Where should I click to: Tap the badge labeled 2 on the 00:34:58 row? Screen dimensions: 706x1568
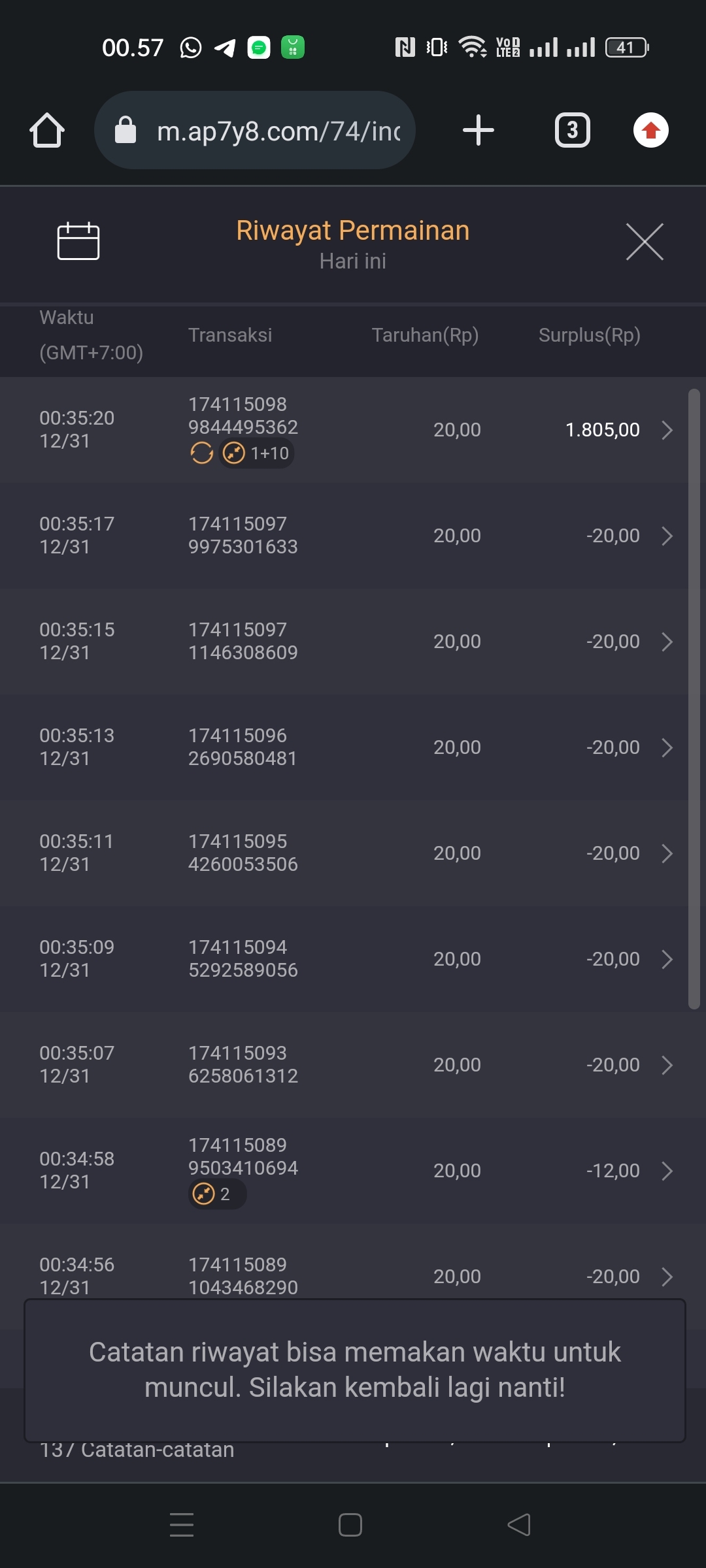216,1194
